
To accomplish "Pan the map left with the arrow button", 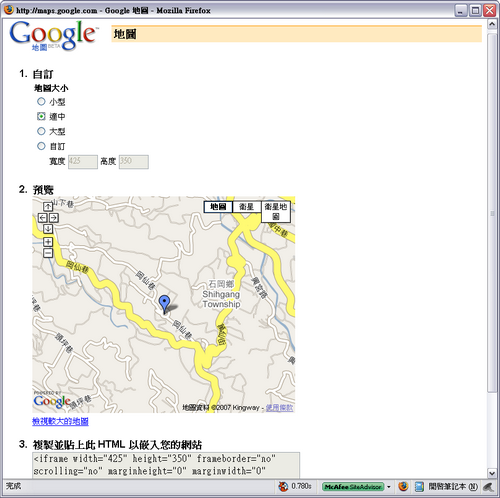I will (x=42, y=218).
